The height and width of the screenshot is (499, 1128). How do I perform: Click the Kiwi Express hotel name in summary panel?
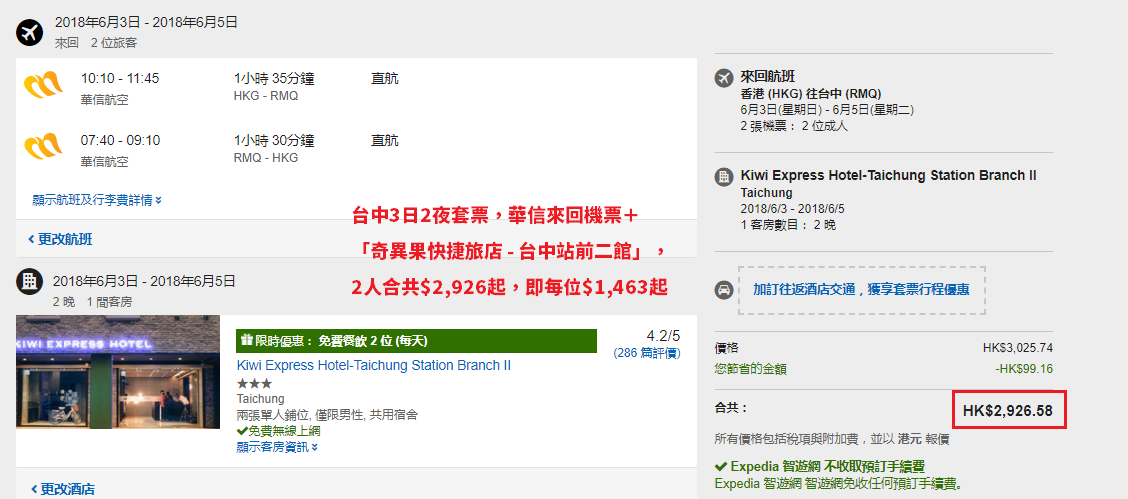tap(888, 175)
